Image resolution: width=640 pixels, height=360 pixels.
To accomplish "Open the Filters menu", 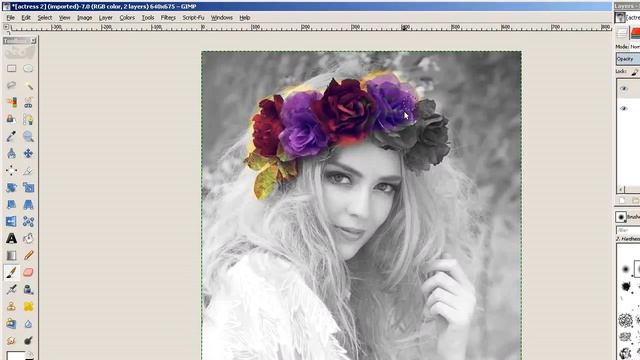I will pyautogui.click(x=168, y=18).
